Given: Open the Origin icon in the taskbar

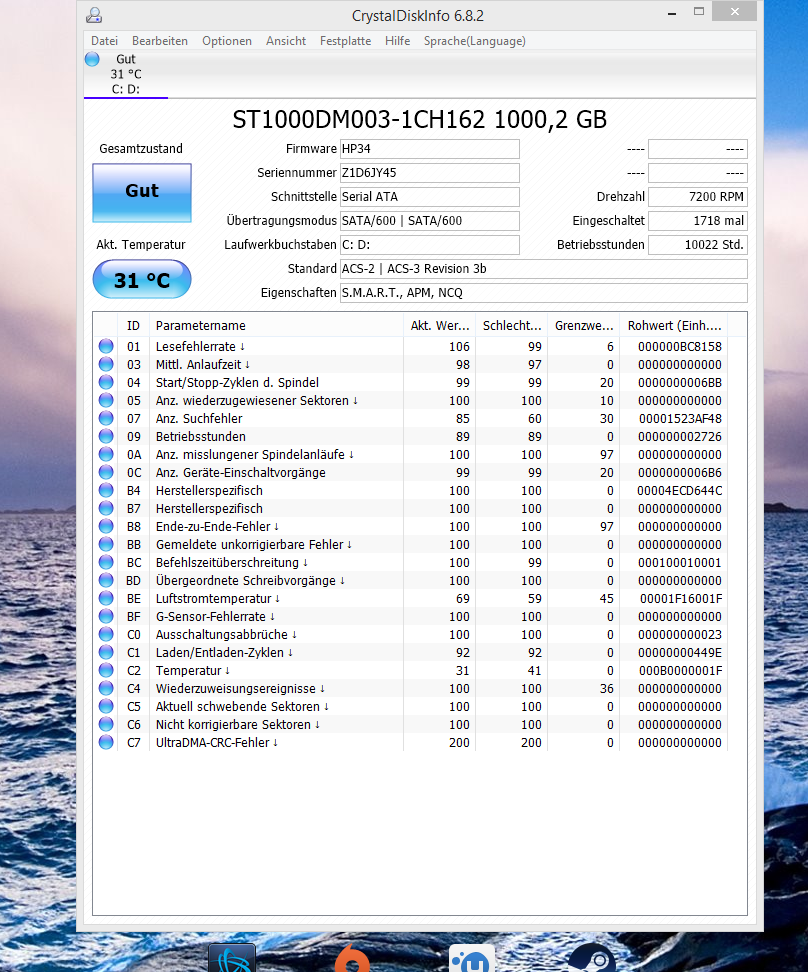Looking at the screenshot, I should coord(352,958).
